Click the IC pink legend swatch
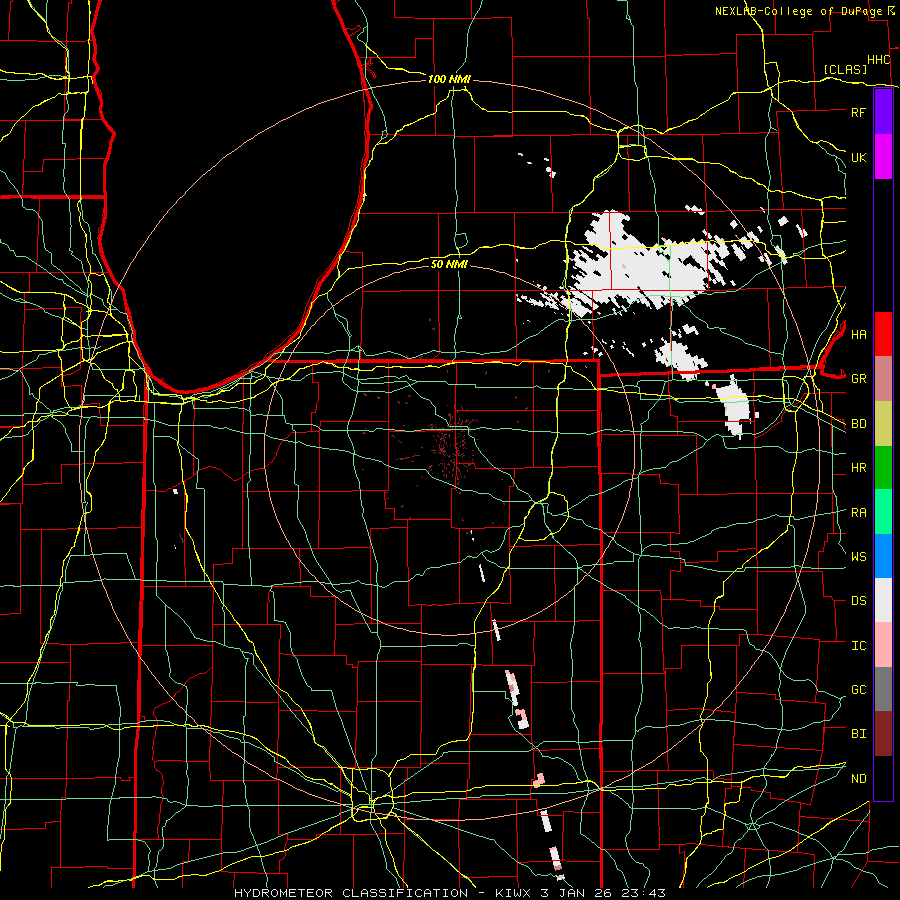 click(x=883, y=645)
